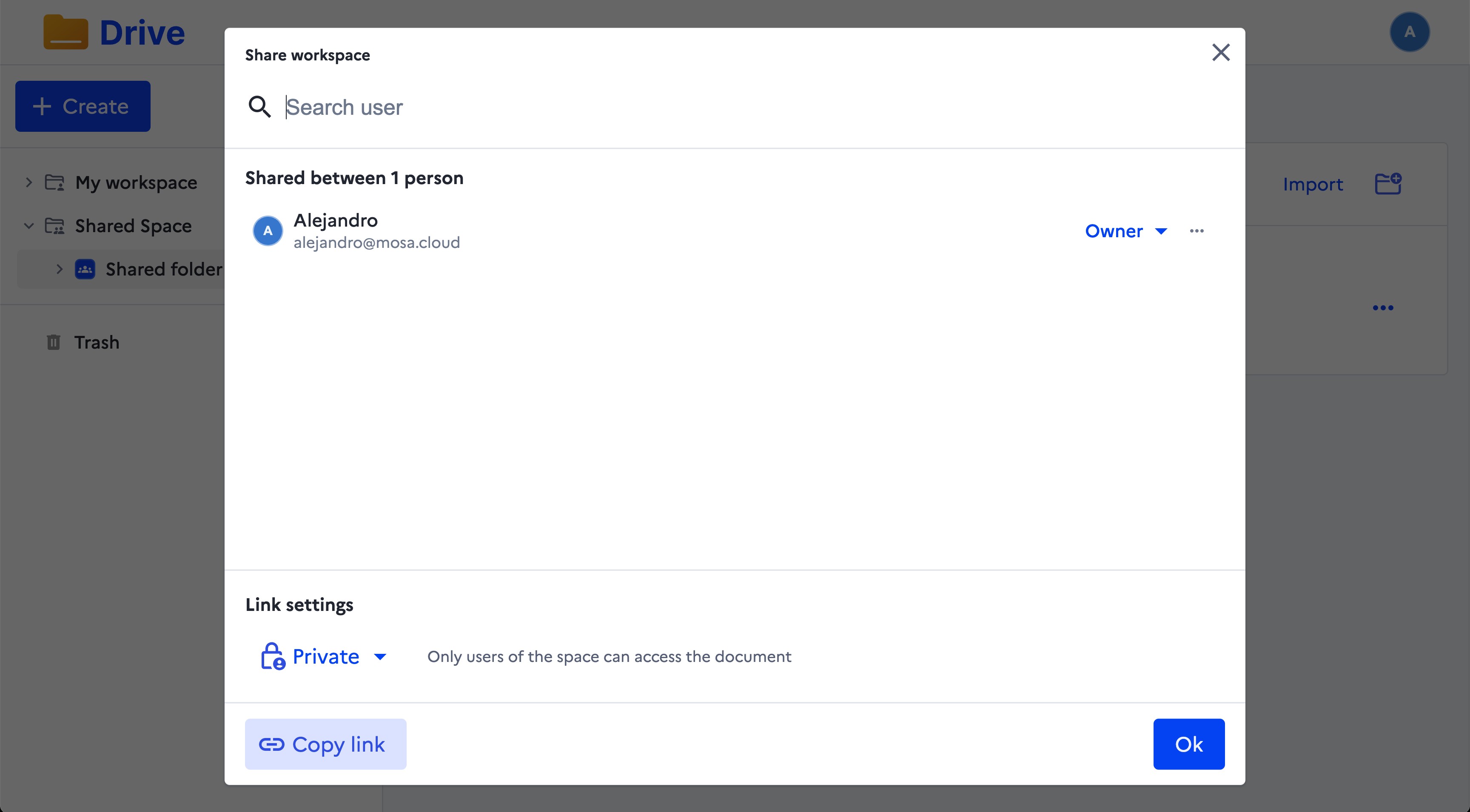Select Shared Space in sidebar
This screenshot has height=812, width=1470.
(133, 226)
